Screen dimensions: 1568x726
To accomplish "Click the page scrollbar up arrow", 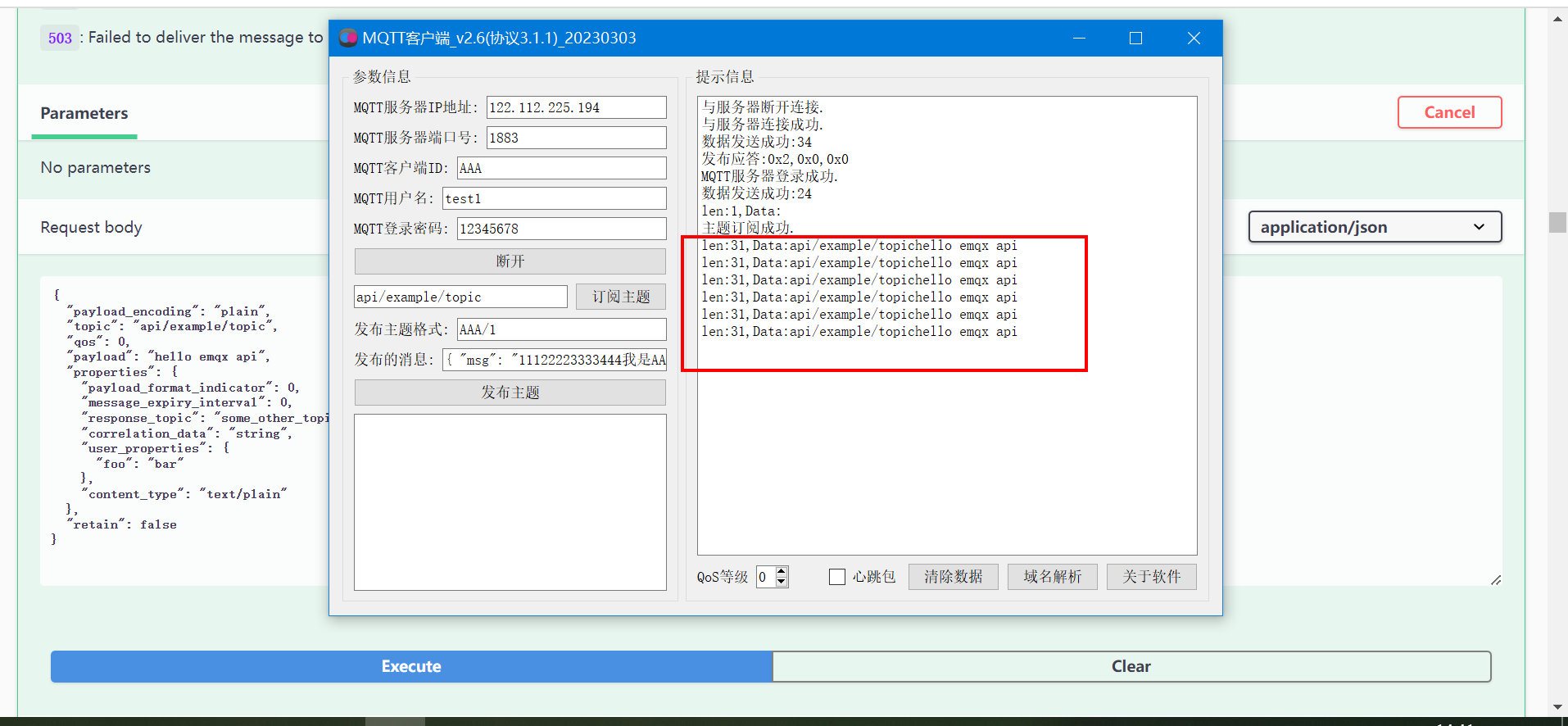I will tap(1557, 19).
